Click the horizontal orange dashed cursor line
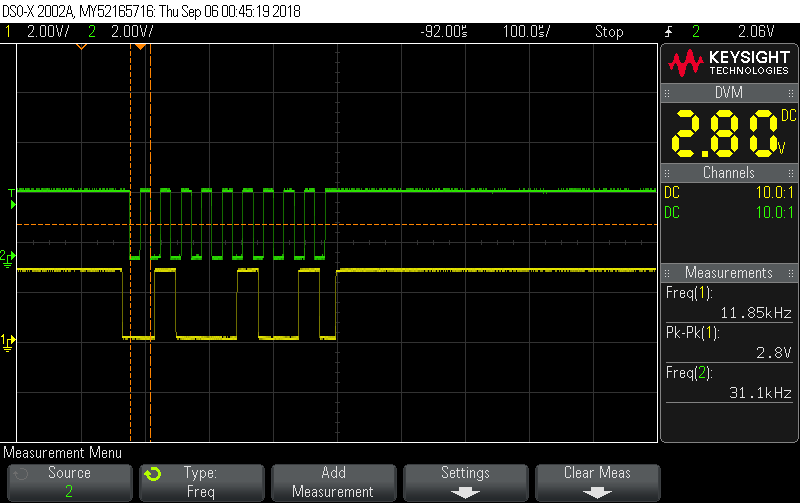Viewport: 800px width, 503px height. click(337, 224)
